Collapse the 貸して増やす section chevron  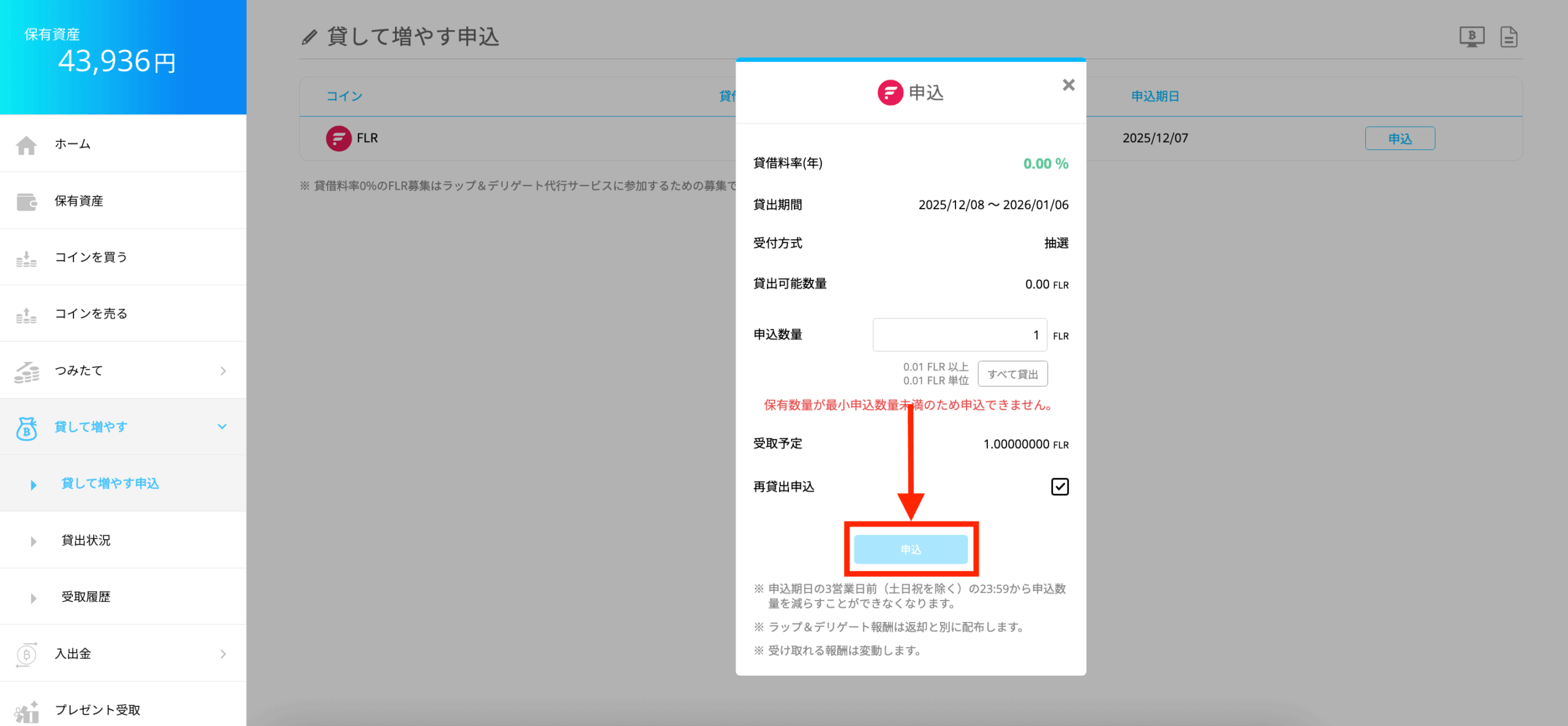point(222,427)
